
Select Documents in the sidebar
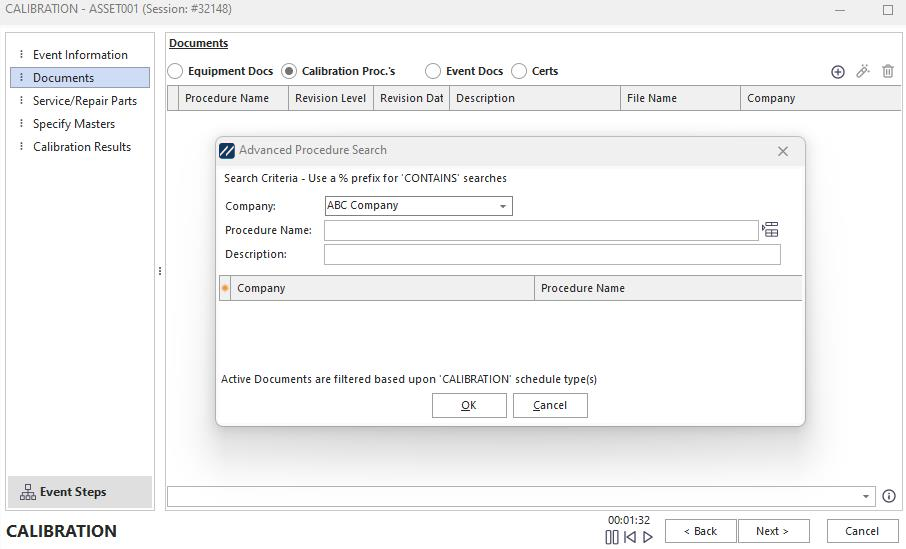[x=80, y=77]
